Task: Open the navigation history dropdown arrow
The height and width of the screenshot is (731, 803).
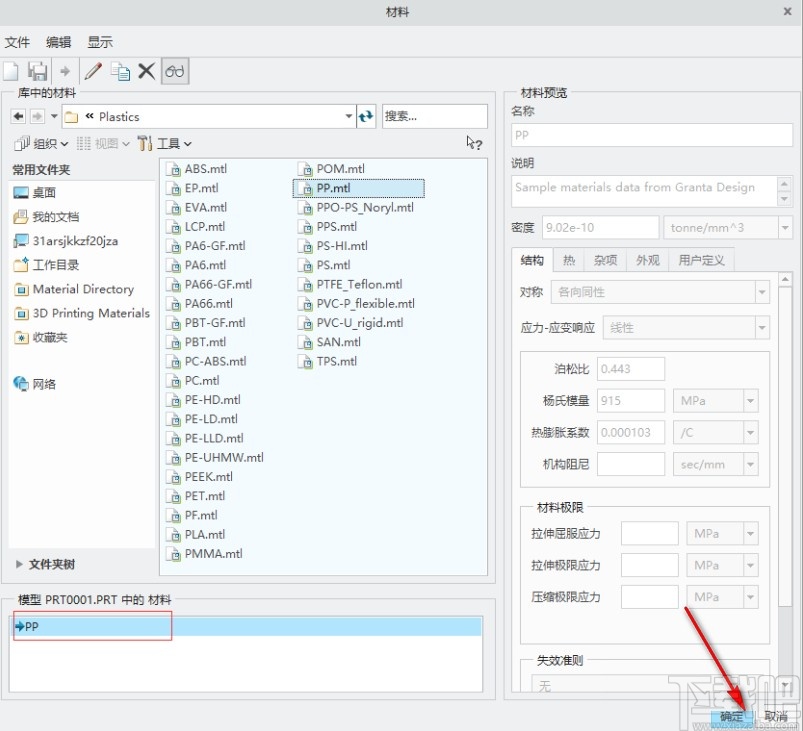Action: pos(54,116)
